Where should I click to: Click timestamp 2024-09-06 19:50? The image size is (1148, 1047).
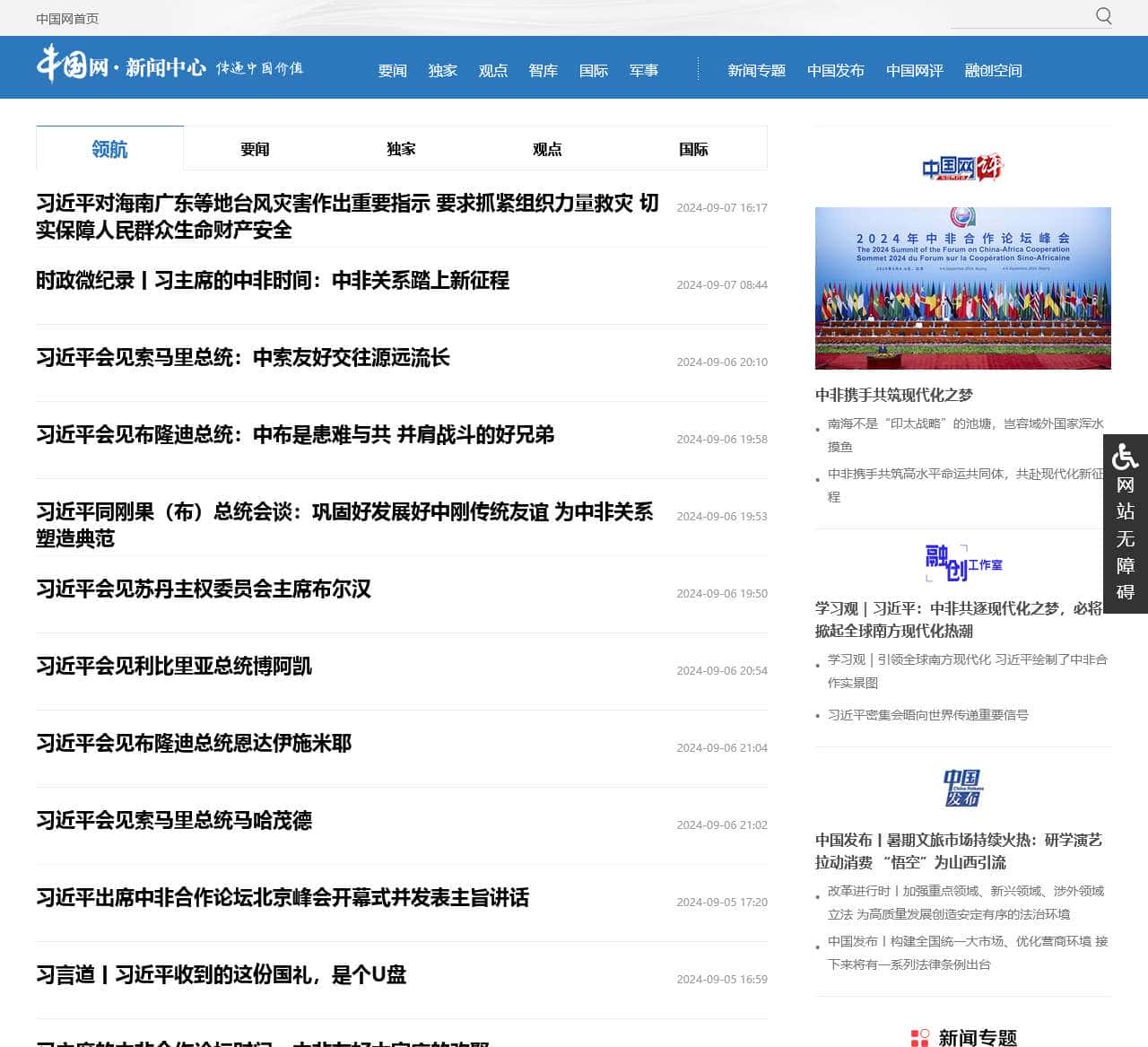722,593
